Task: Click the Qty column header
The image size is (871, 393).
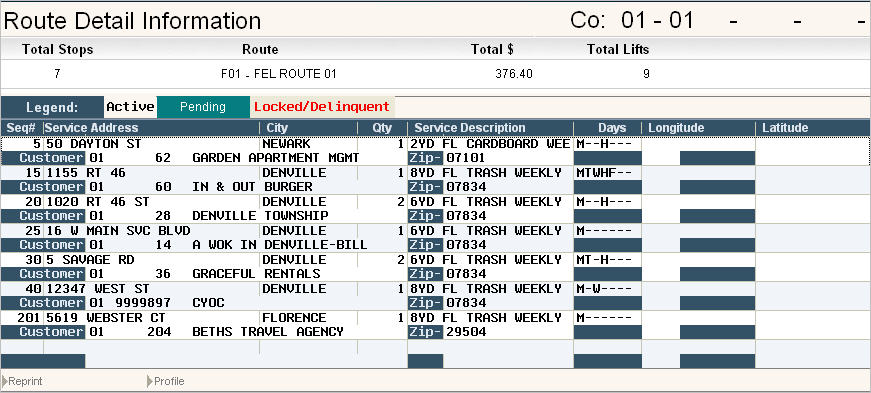Action: pos(382,128)
